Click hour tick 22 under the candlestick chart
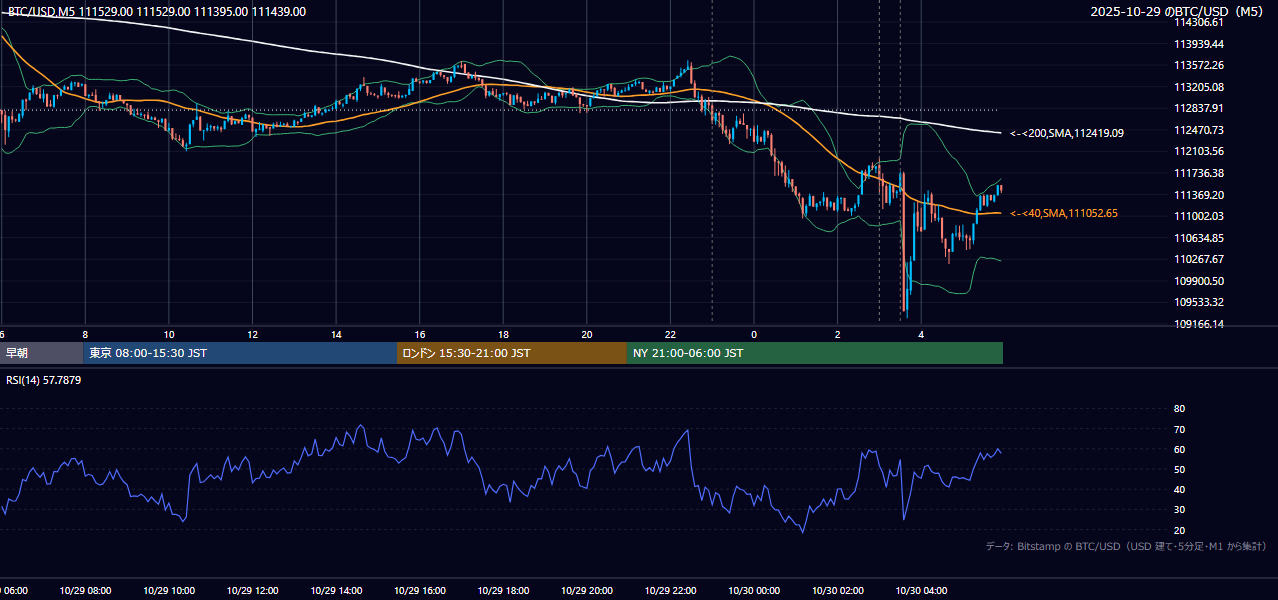 [x=670, y=334]
